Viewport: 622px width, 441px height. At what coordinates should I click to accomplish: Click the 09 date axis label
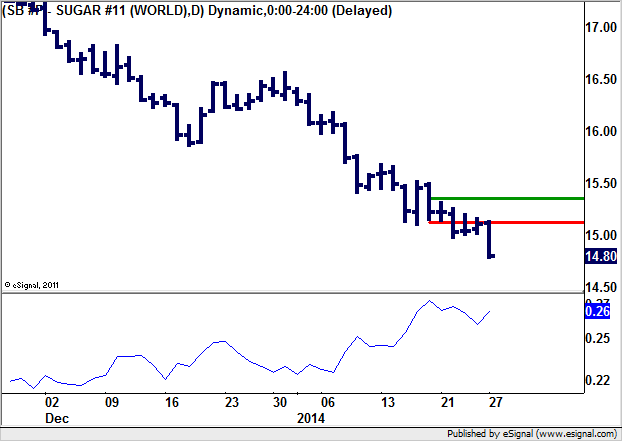(x=112, y=403)
